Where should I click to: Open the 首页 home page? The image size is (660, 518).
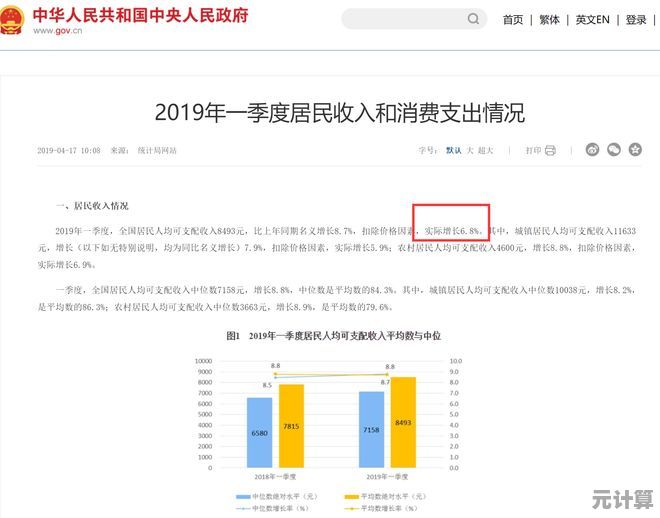click(x=512, y=20)
